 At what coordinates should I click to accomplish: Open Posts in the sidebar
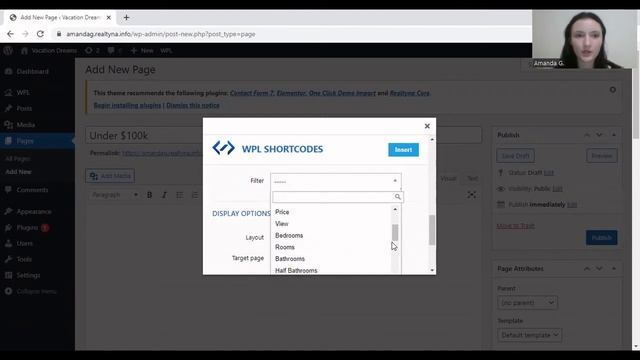(24, 109)
